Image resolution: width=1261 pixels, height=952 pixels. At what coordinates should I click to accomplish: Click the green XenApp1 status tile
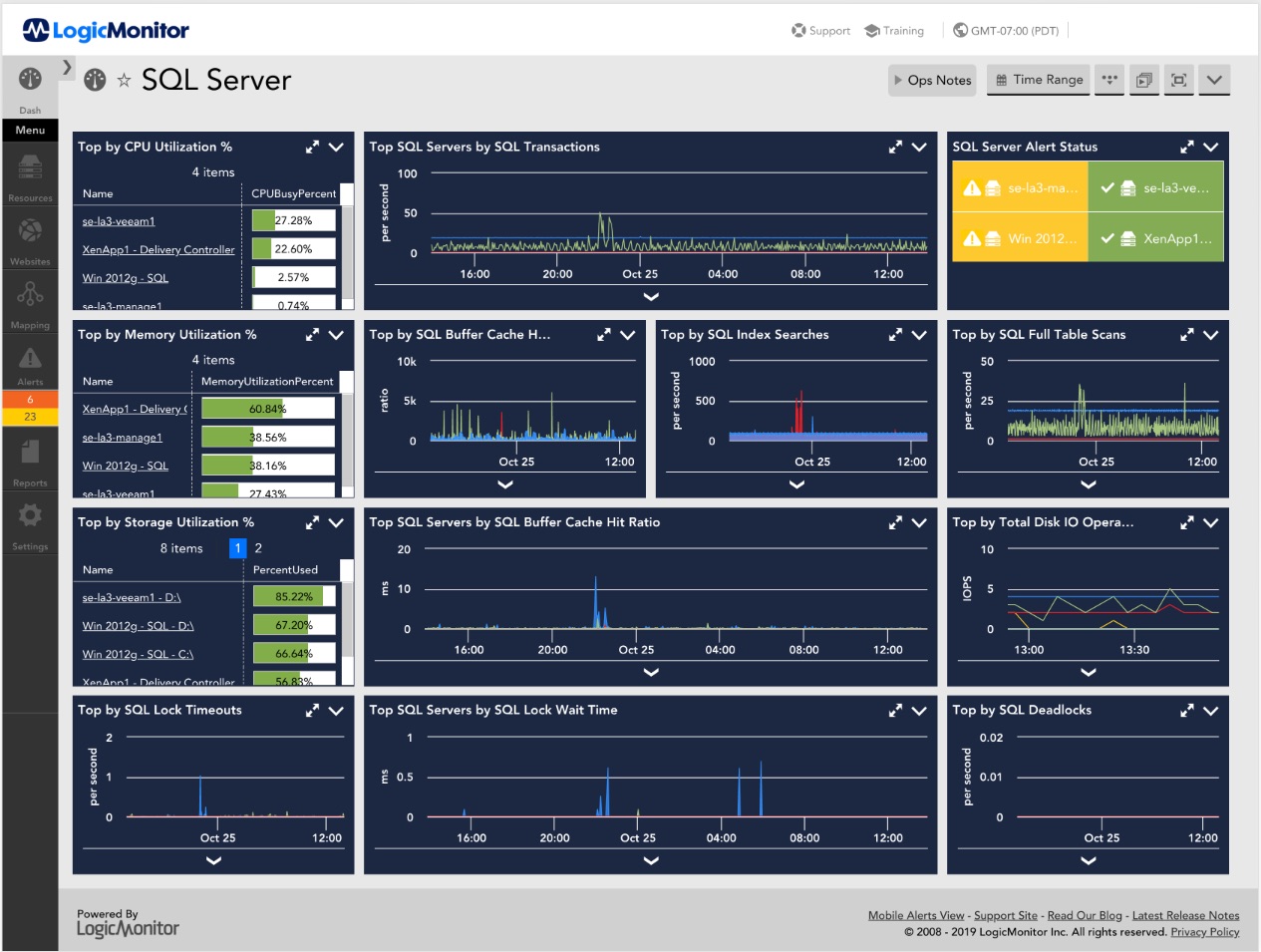click(1155, 238)
